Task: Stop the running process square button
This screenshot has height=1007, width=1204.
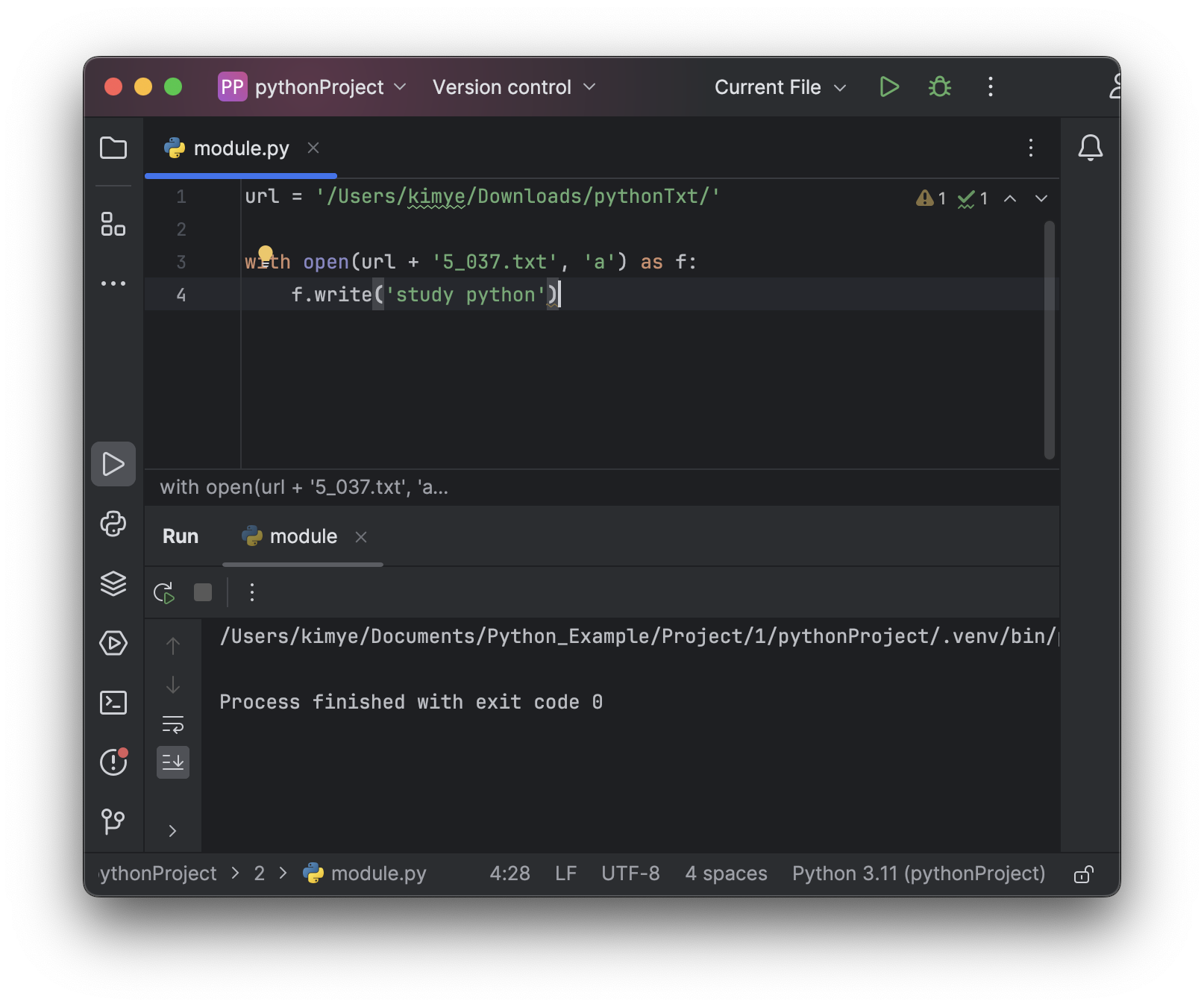Action: (x=203, y=592)
